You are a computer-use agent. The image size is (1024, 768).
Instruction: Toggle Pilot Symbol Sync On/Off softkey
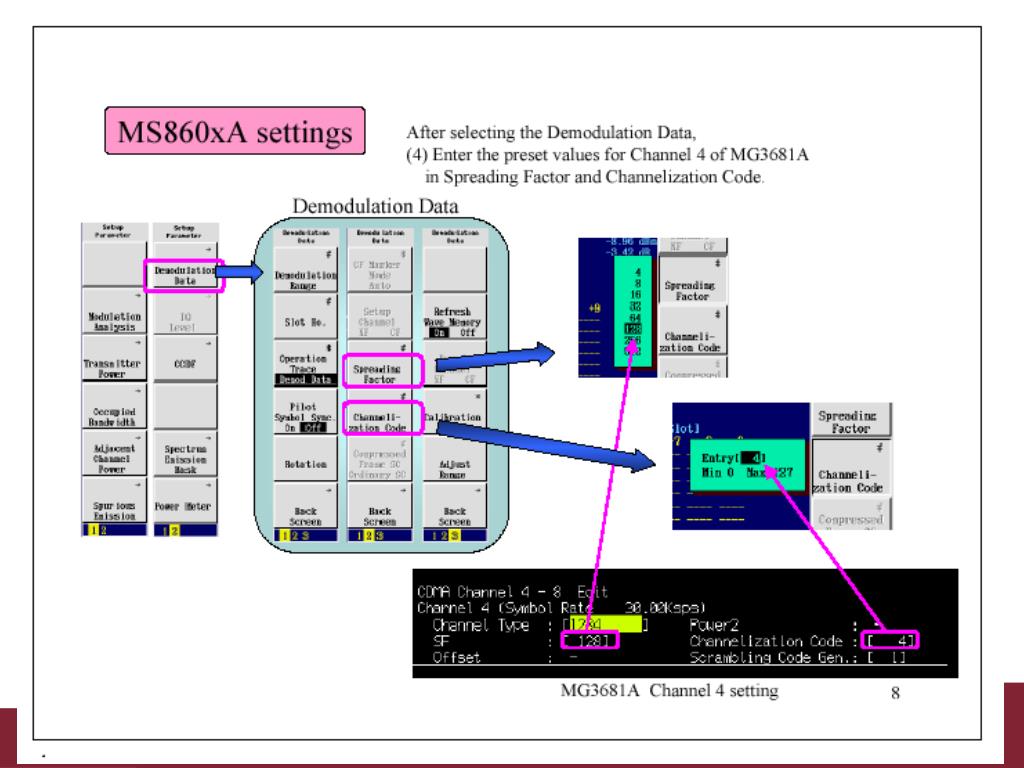pyautogui.click(x=306, y=411)
